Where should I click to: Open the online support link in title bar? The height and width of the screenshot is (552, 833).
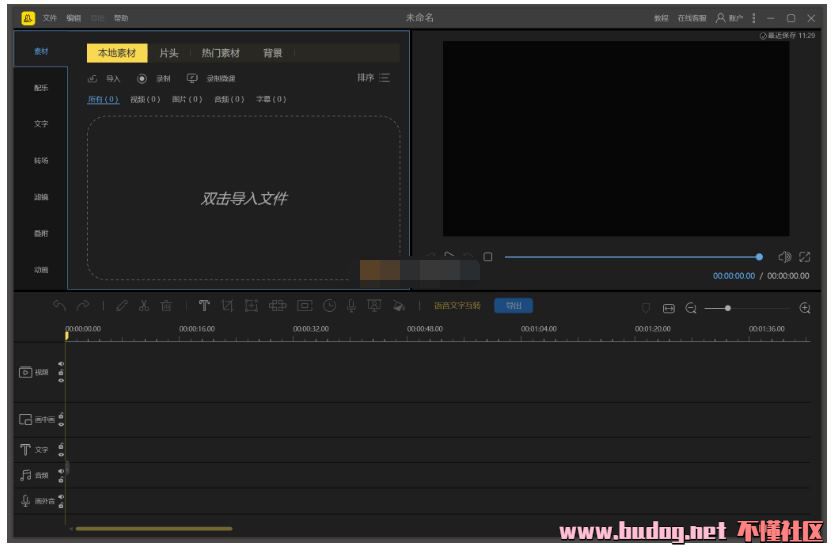click(x=692, y=18)
